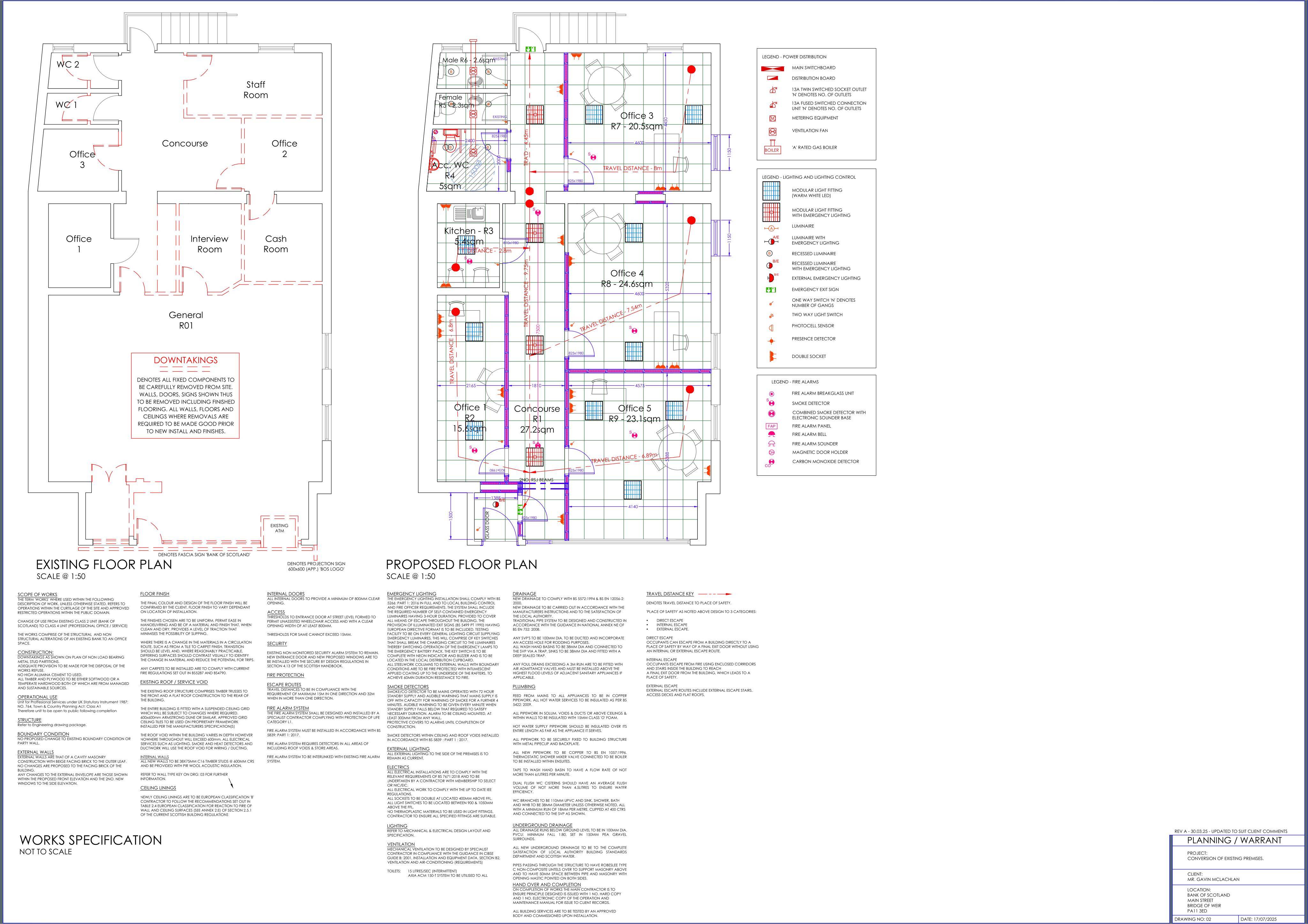Image resolution: width=1308 pixels, height=924 pixels.
Task: Click the 'General R01' room label
Action: [x=186, y=320]
